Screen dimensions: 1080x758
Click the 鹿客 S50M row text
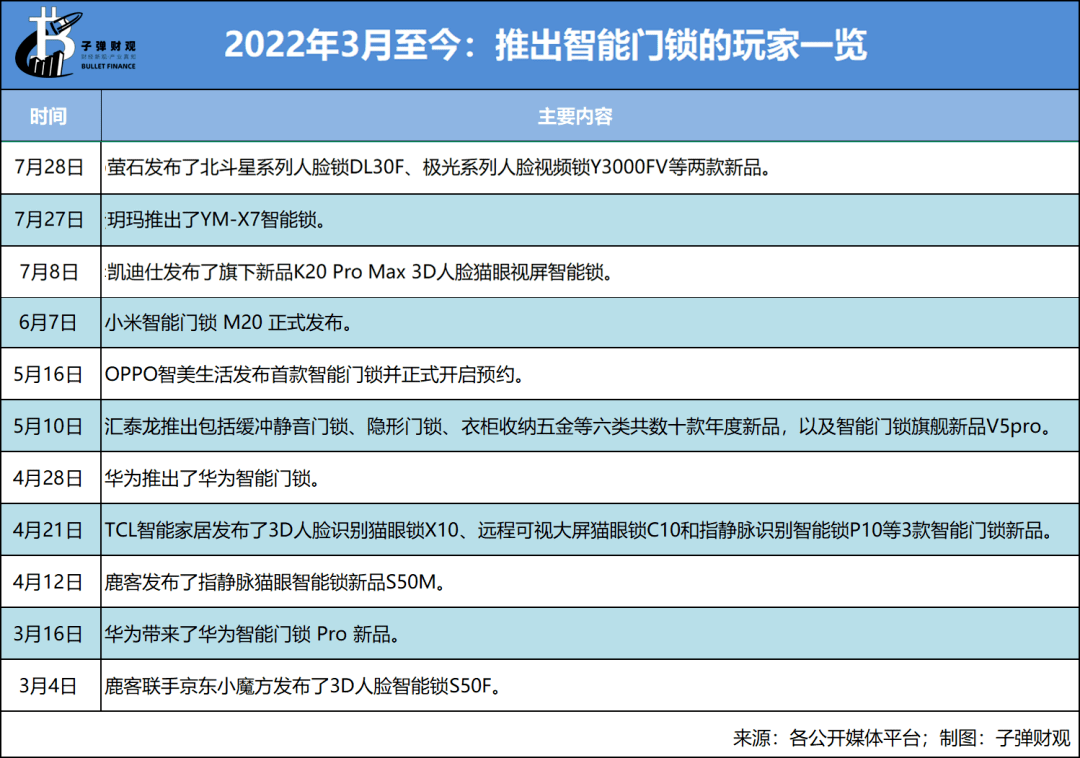pos(274,582)
